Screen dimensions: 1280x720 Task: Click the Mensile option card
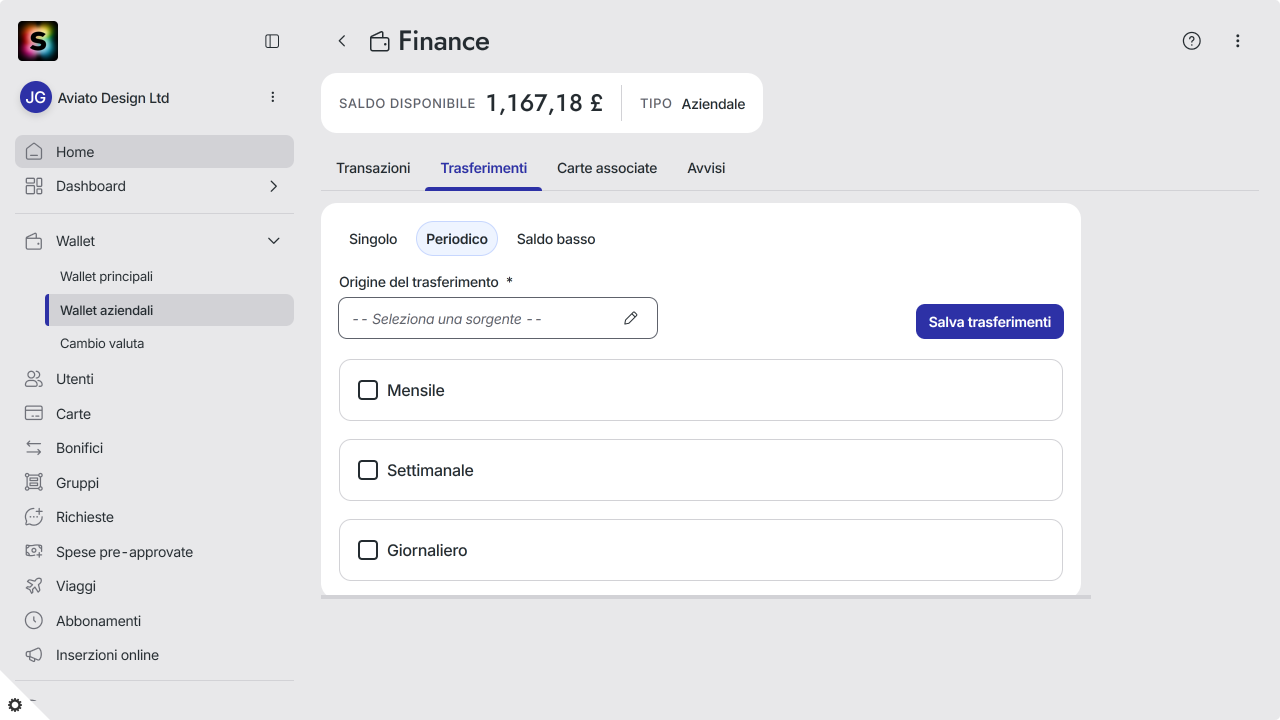point(701,390)
